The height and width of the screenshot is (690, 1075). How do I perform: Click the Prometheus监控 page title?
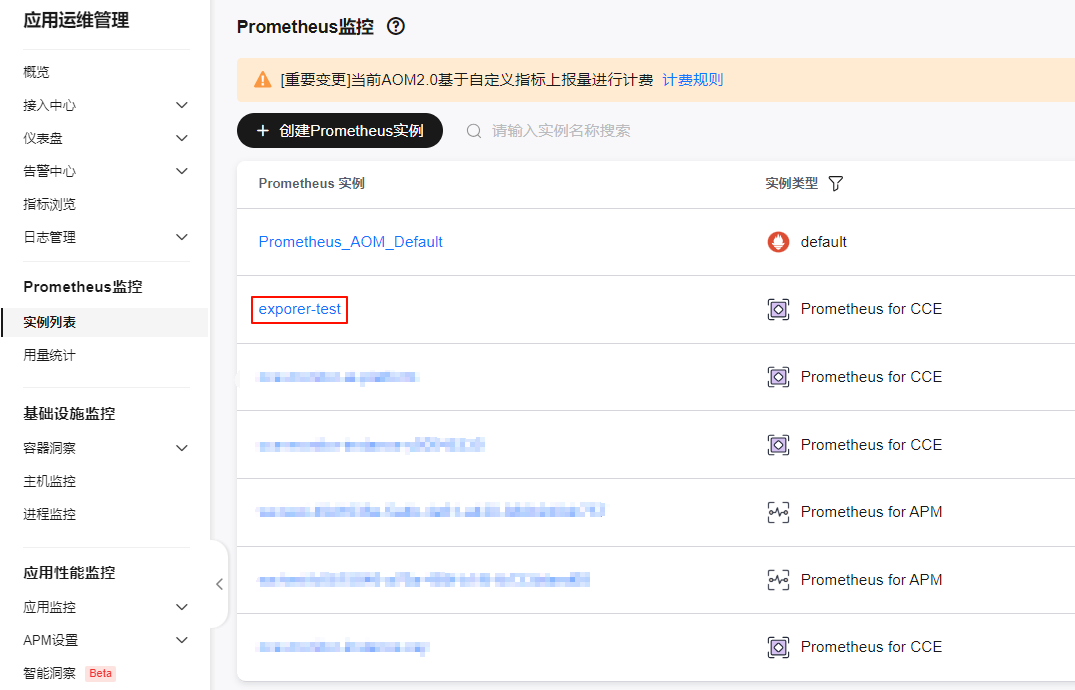click(x=305, y=27)
